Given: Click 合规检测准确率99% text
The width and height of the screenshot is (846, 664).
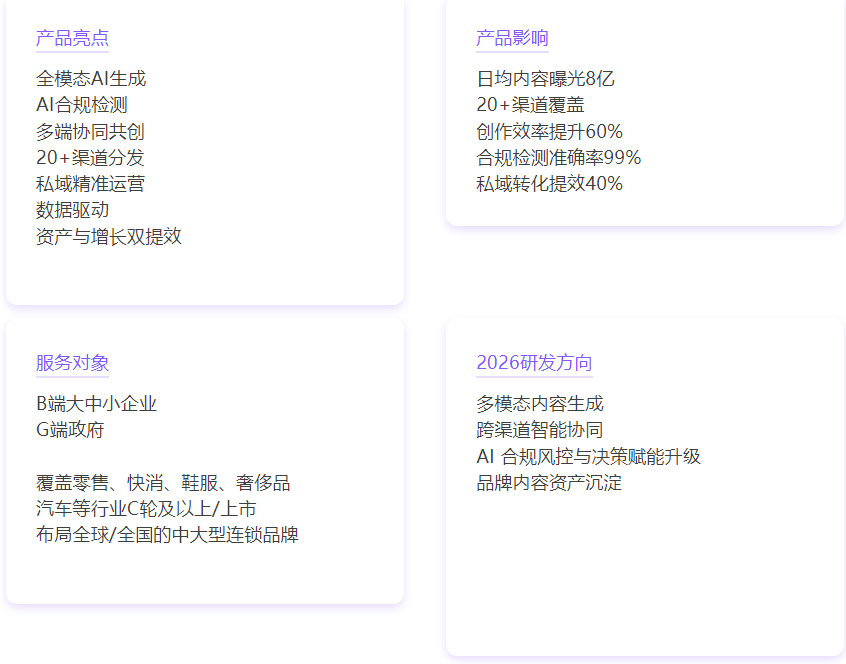Looking at the screenshot, I should click(558, 157).
